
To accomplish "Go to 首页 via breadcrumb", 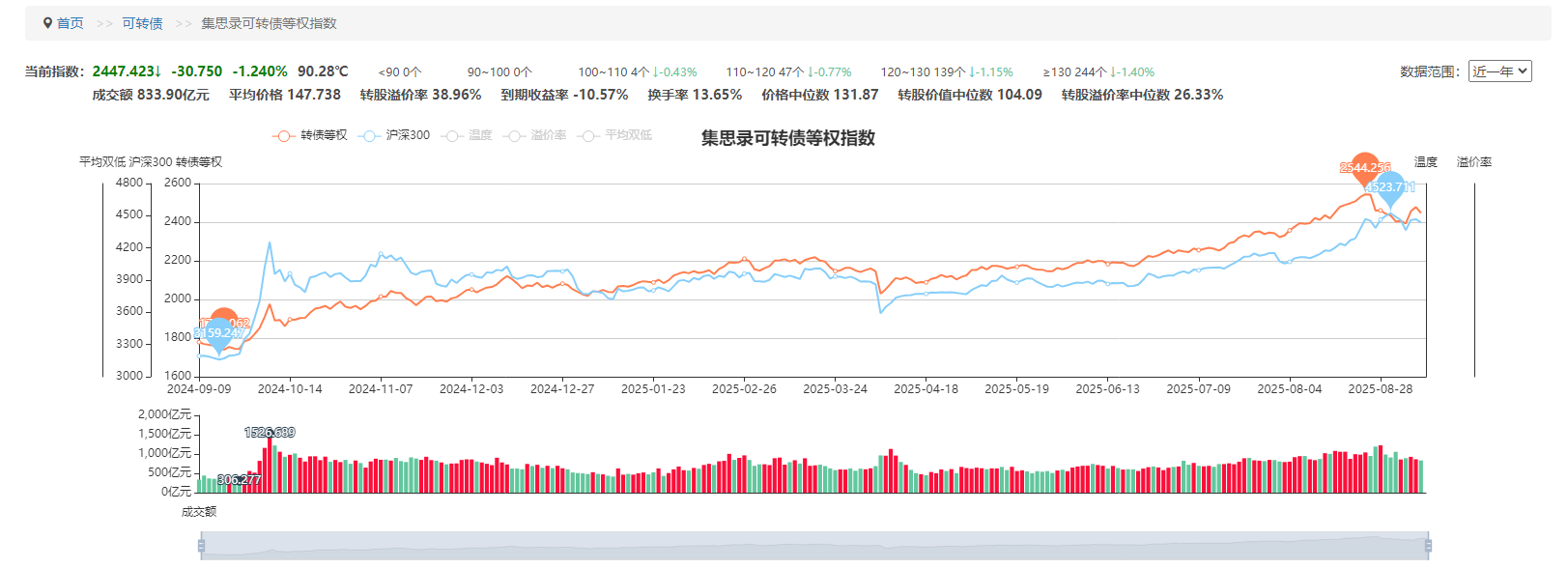I will click(71, 23).
